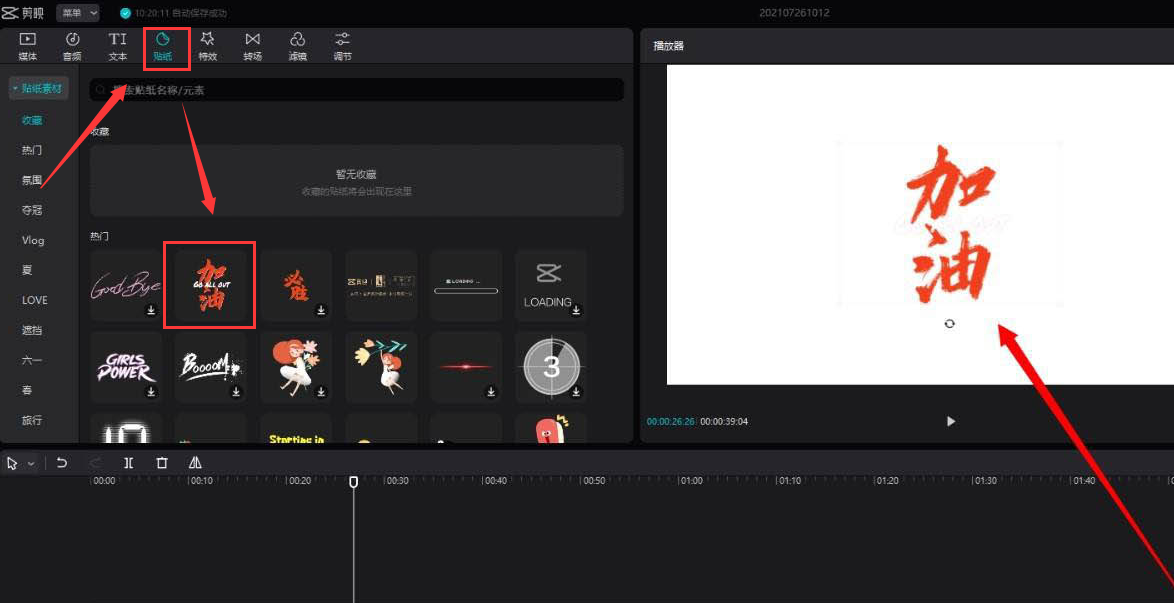Choose the 加油 GO ALL OUT sticker
This screenshot has height=603, width=1174.
click(x=210, y=285)
